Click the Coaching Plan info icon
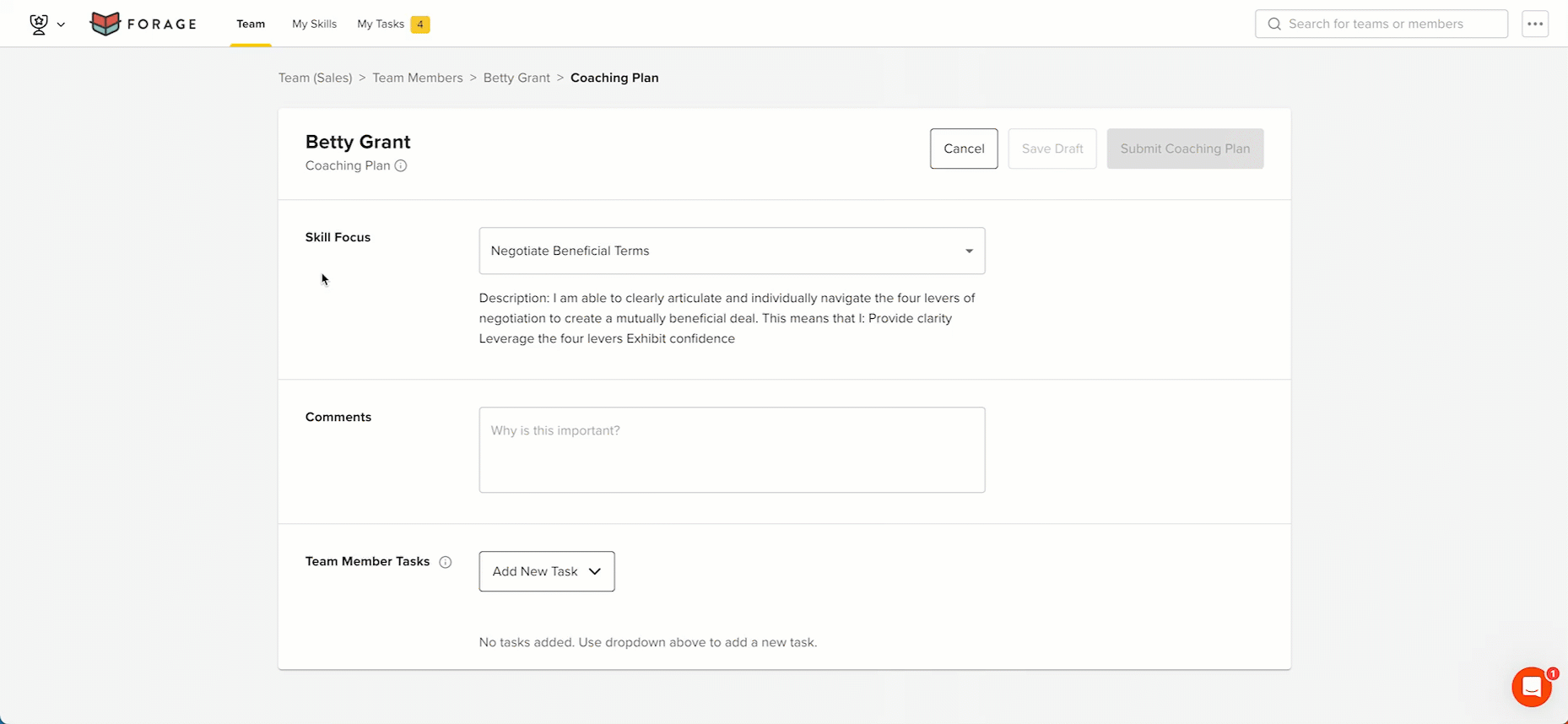This screenshot has width=1568, height=724. pos(401,165)
